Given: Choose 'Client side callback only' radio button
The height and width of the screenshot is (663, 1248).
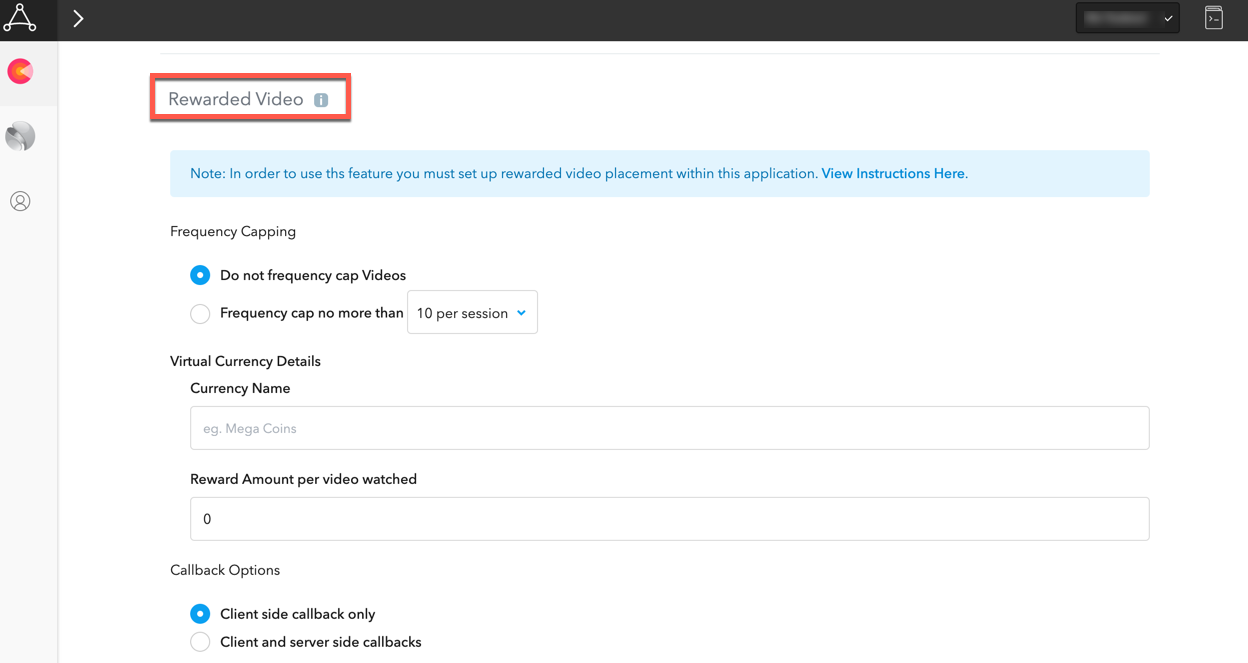Looking at the screenshot, I should (200, 614).
